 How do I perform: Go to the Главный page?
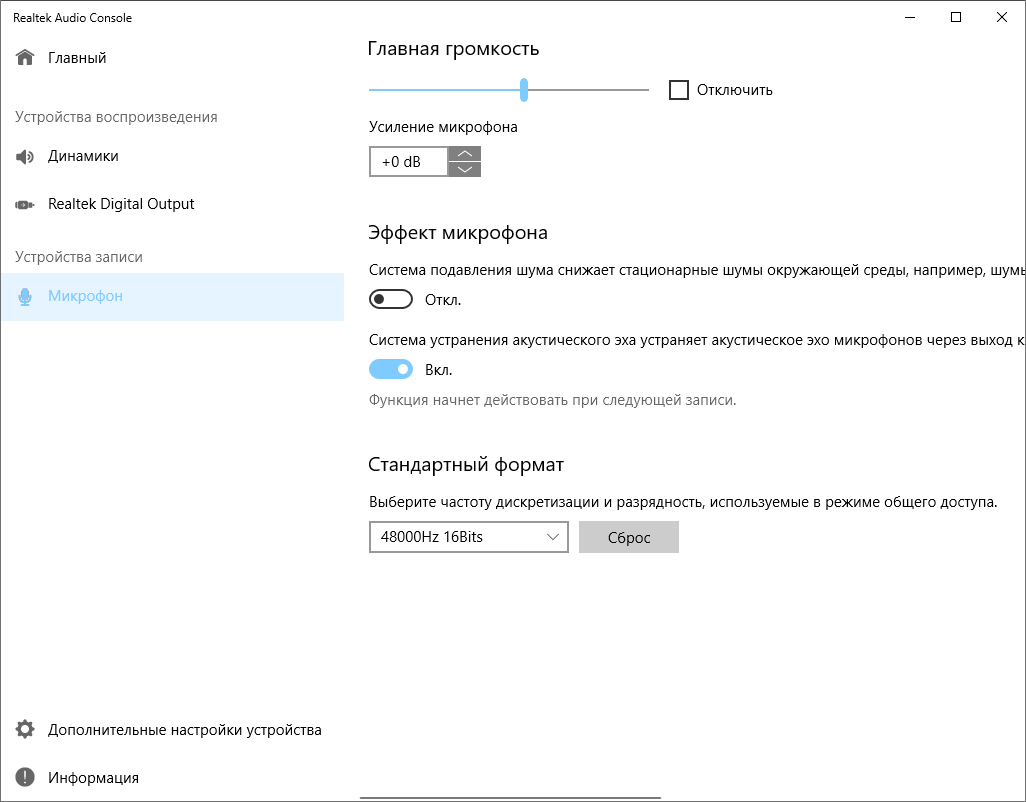tap(77, 58)
